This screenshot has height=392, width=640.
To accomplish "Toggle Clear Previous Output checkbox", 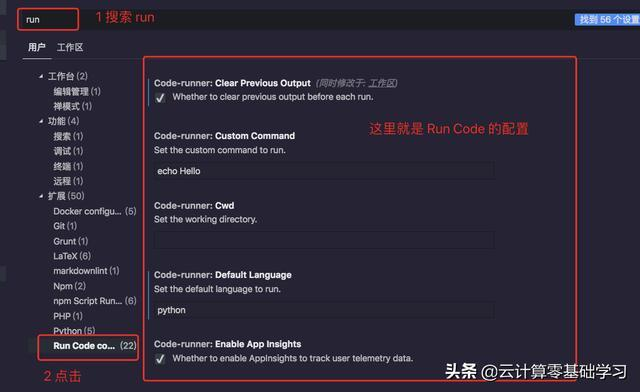I will 160,98.
